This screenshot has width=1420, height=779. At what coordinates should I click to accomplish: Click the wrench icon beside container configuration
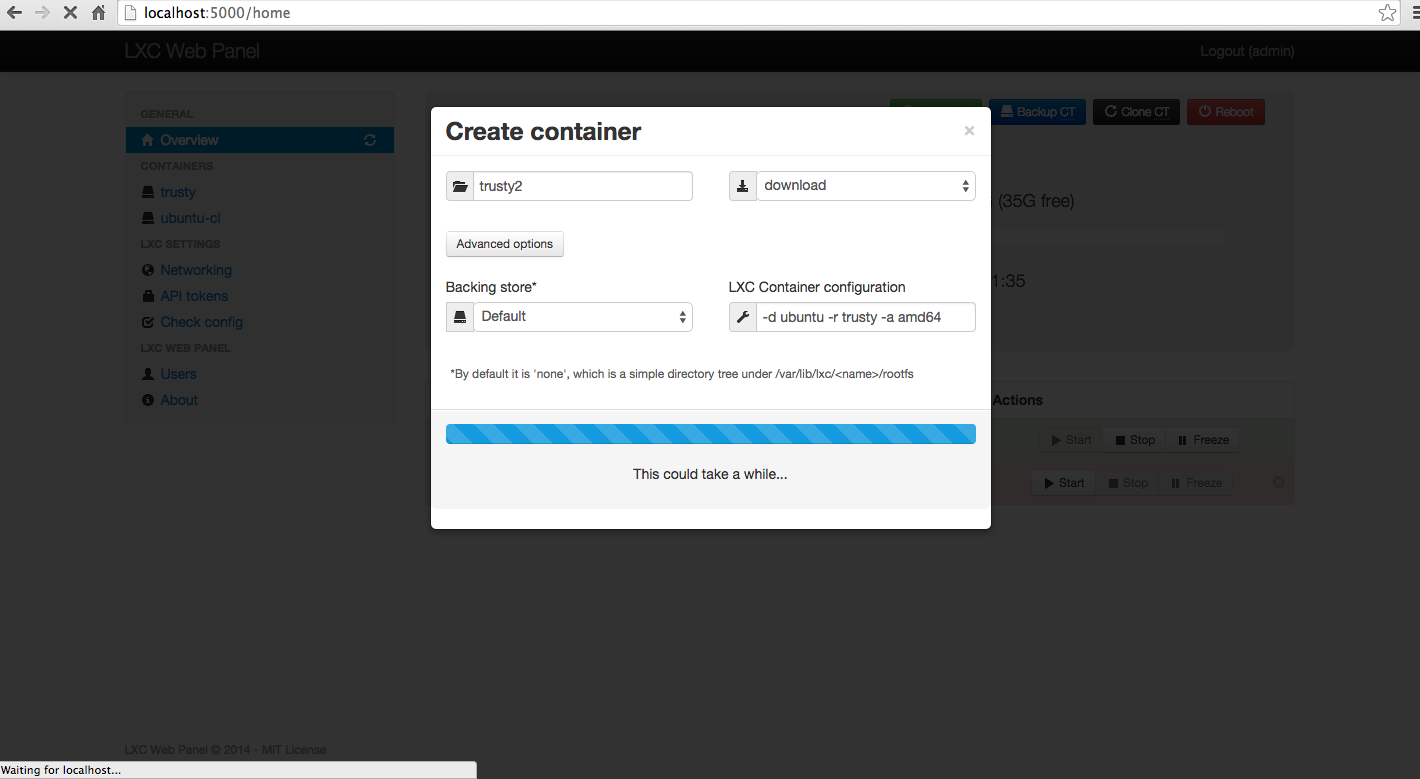click(743, 317)
